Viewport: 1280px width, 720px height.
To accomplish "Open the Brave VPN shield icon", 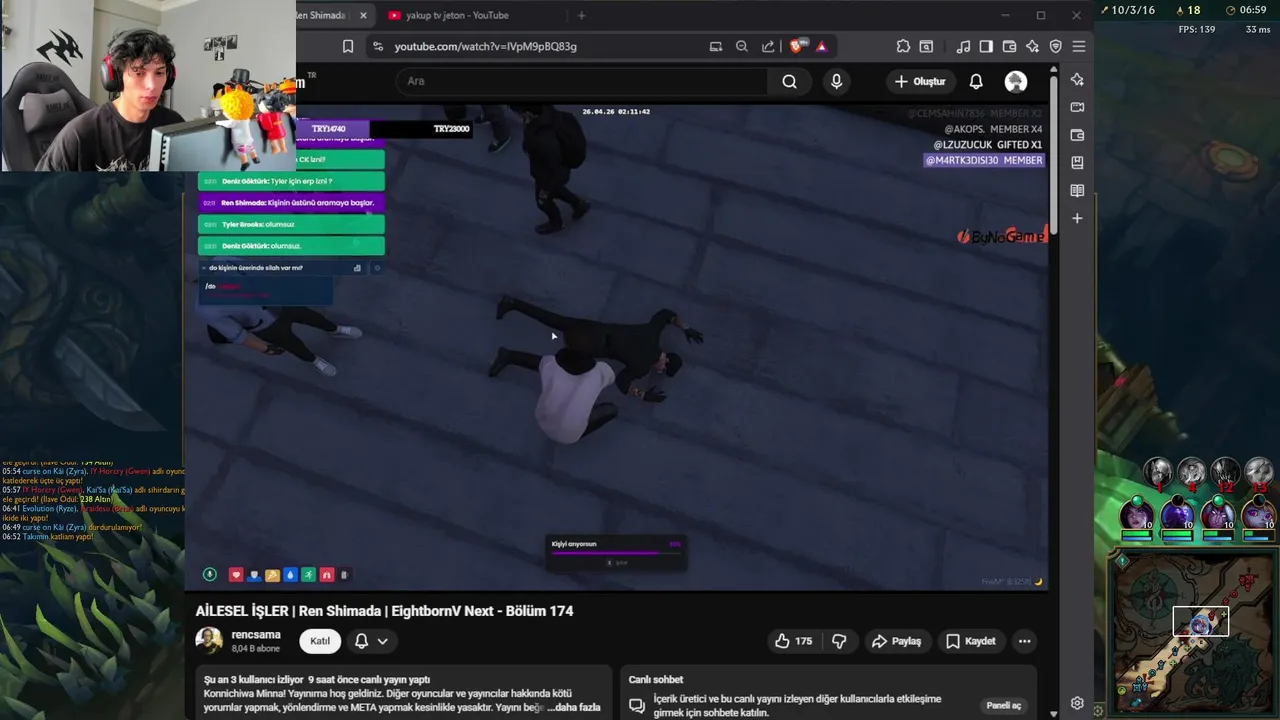I will point(1055,46).
